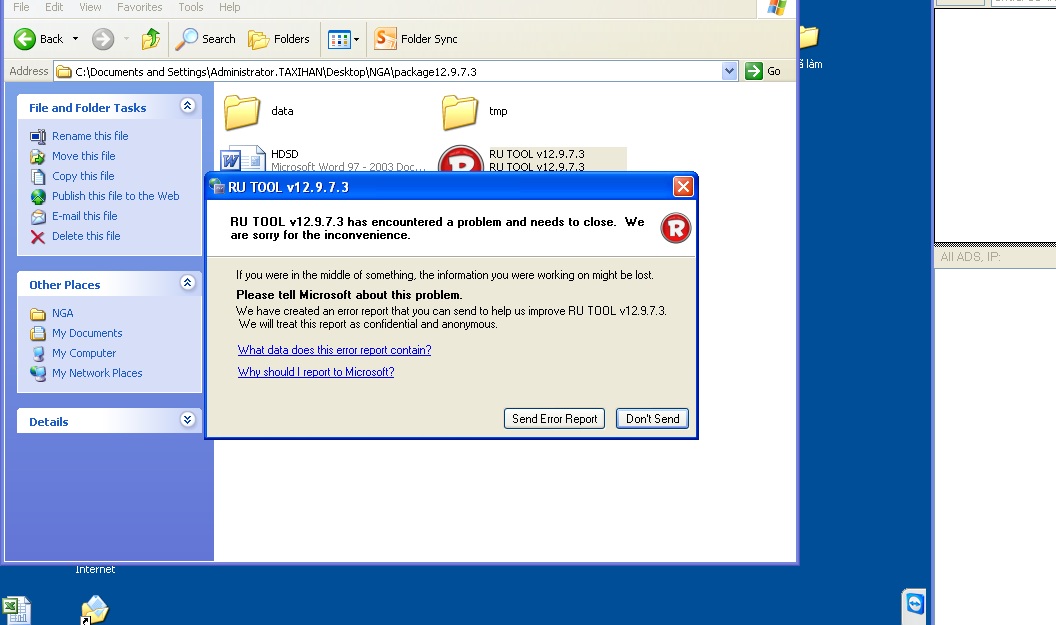Toggle the Folders pane button
The width and height of the screenshot is (1056, 625).
tap(279, 39)
